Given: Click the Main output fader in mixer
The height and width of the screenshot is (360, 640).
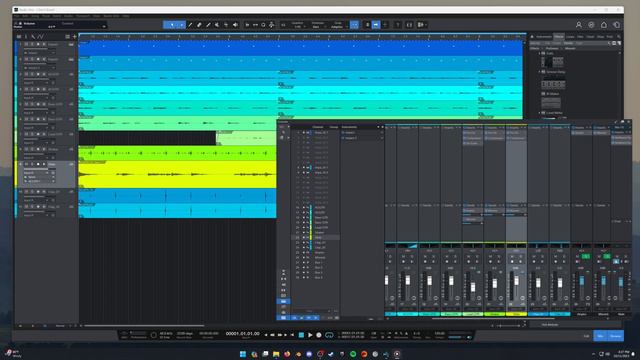Looking at the screenshot, I should pos(621,281).
